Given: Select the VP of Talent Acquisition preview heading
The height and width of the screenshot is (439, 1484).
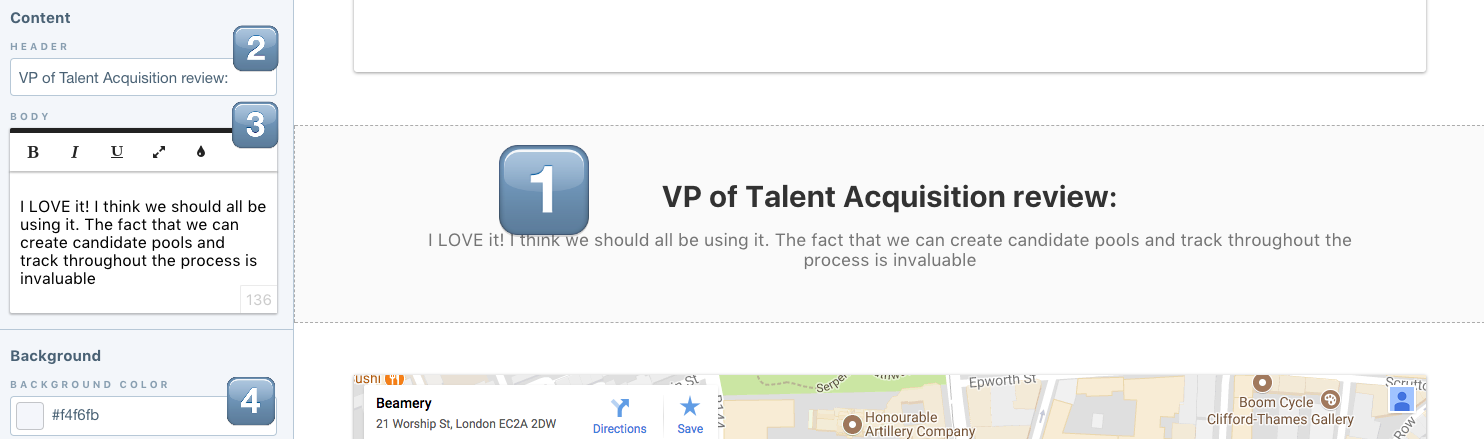Looking at the screenshot, I should 889,197.
